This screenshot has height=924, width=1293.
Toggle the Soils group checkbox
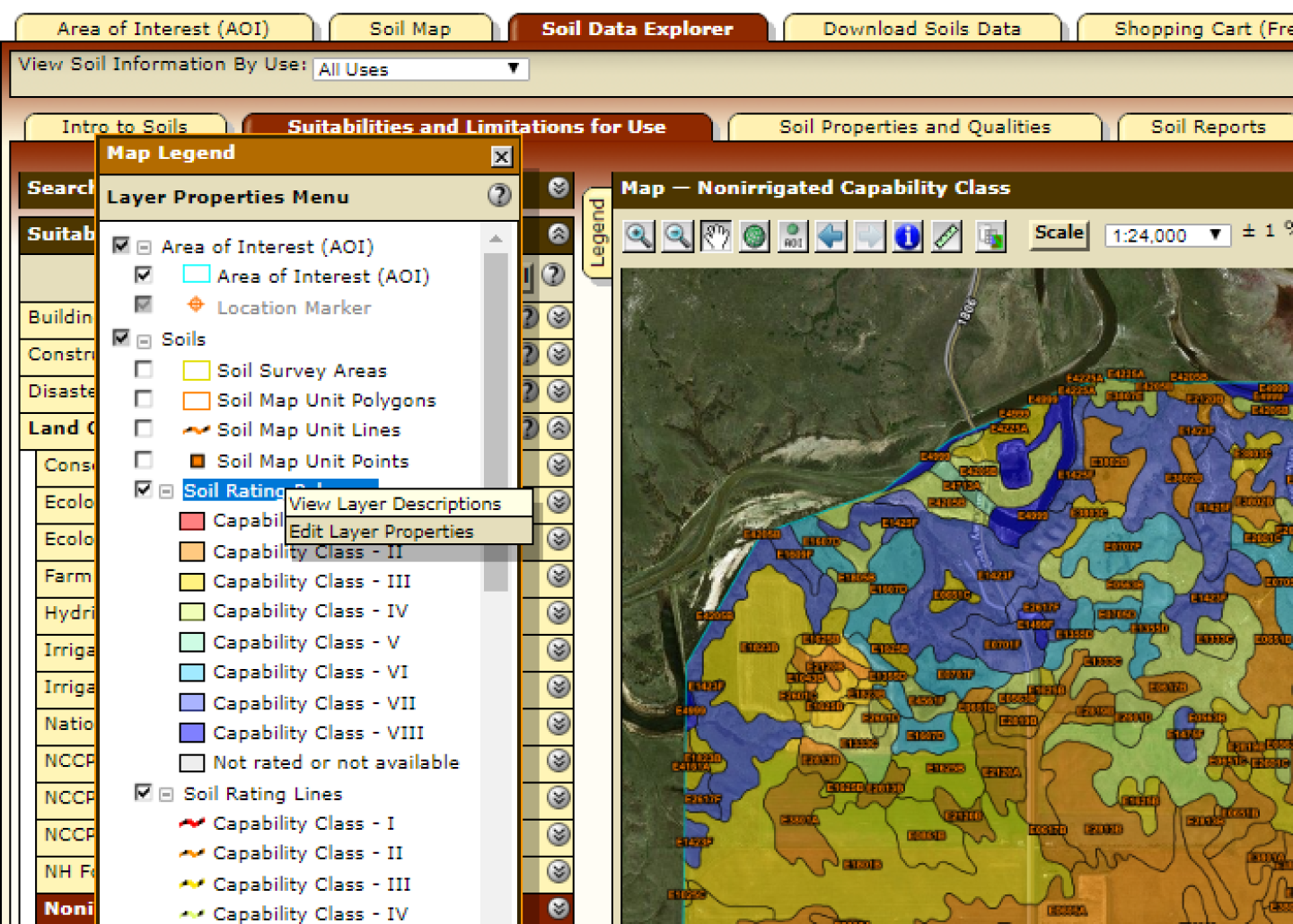click(x=121, y=338)
